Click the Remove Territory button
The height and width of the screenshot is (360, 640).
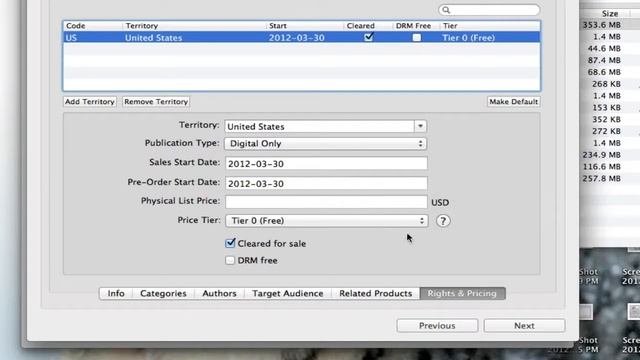(156, 102)
